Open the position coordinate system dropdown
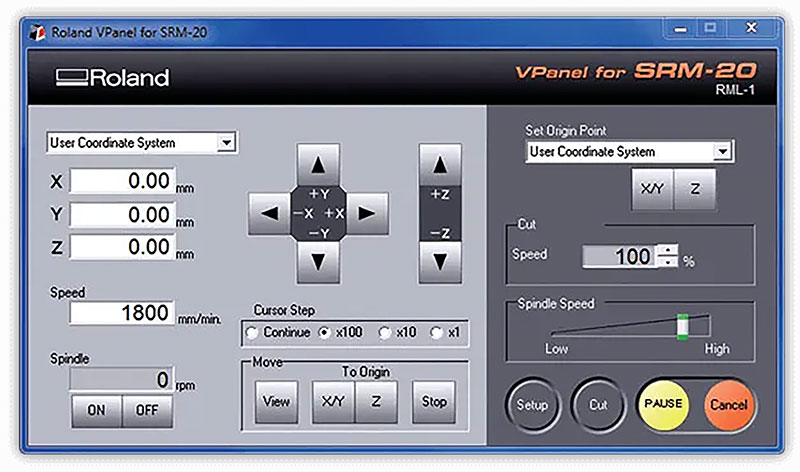 pos(226,142)
